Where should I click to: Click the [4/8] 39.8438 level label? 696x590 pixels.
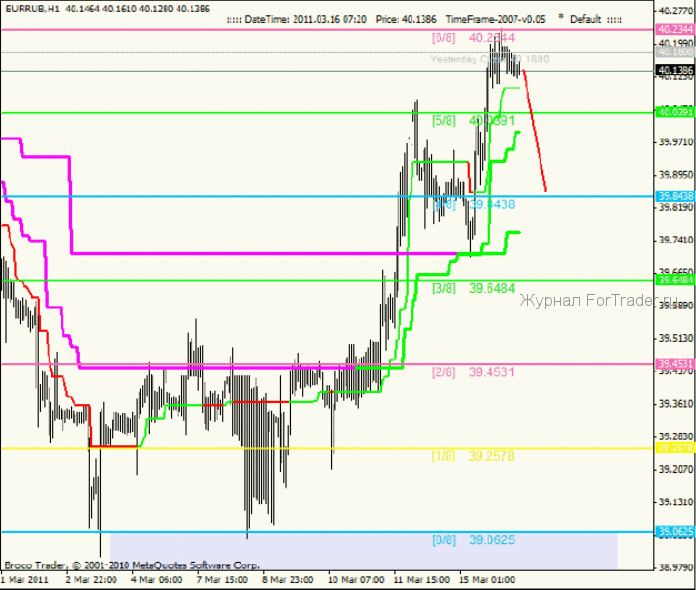[x=473, y=204]
